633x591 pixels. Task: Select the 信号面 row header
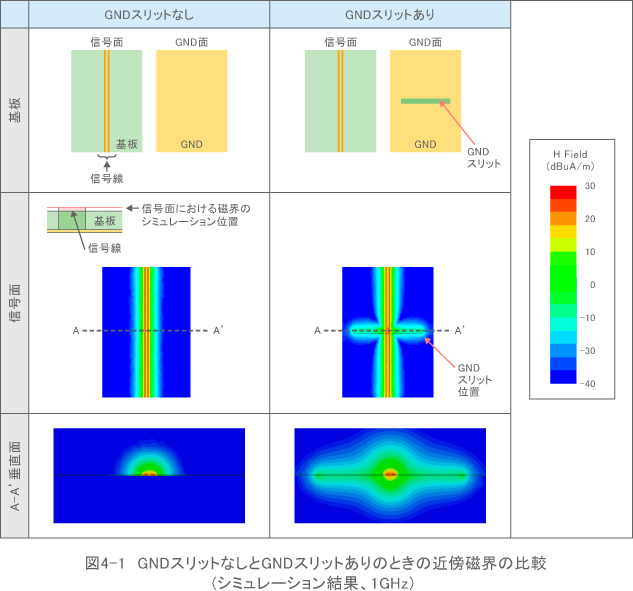(14, 303)
